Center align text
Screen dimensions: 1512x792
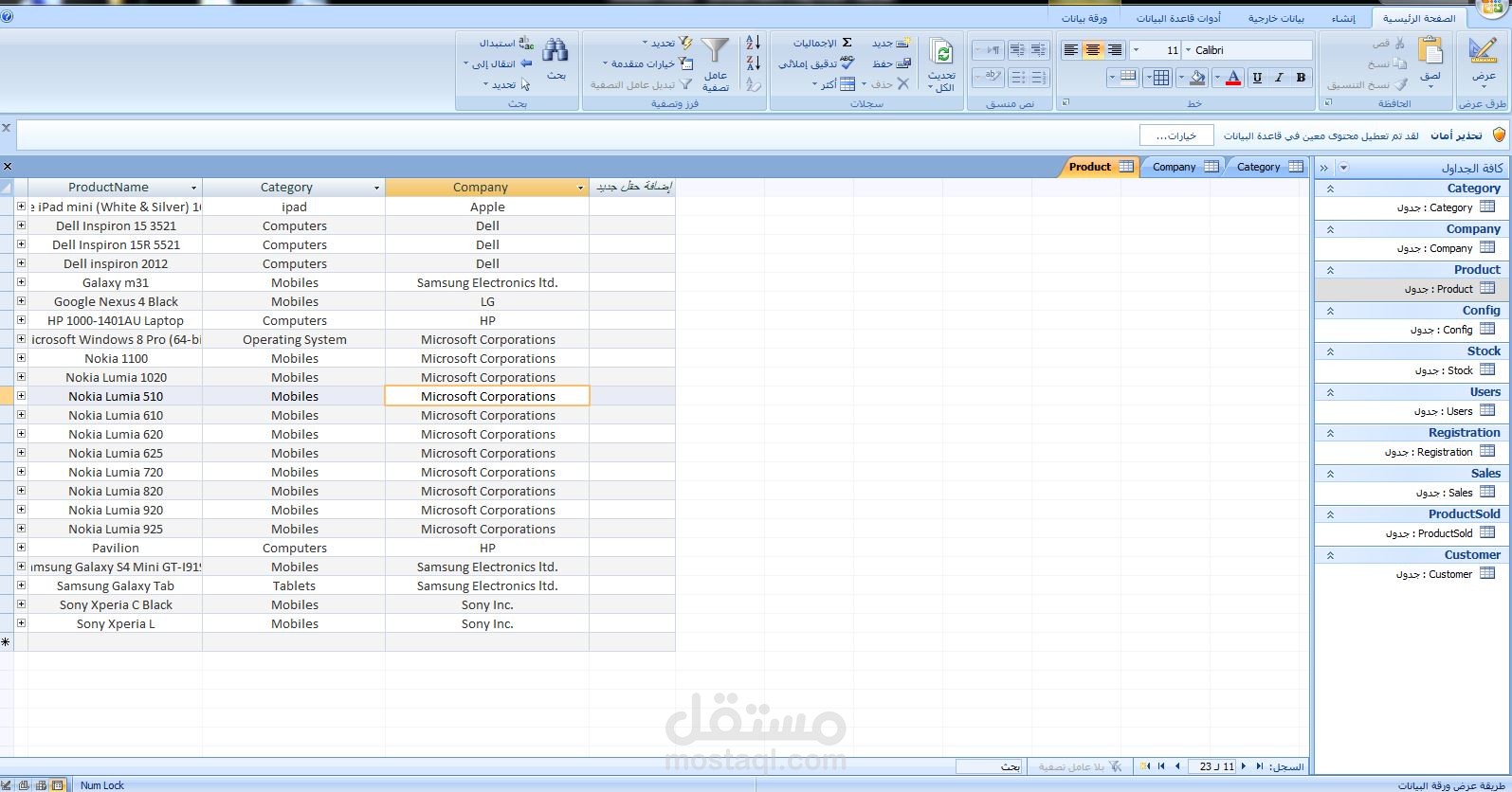coord(1093,50)
